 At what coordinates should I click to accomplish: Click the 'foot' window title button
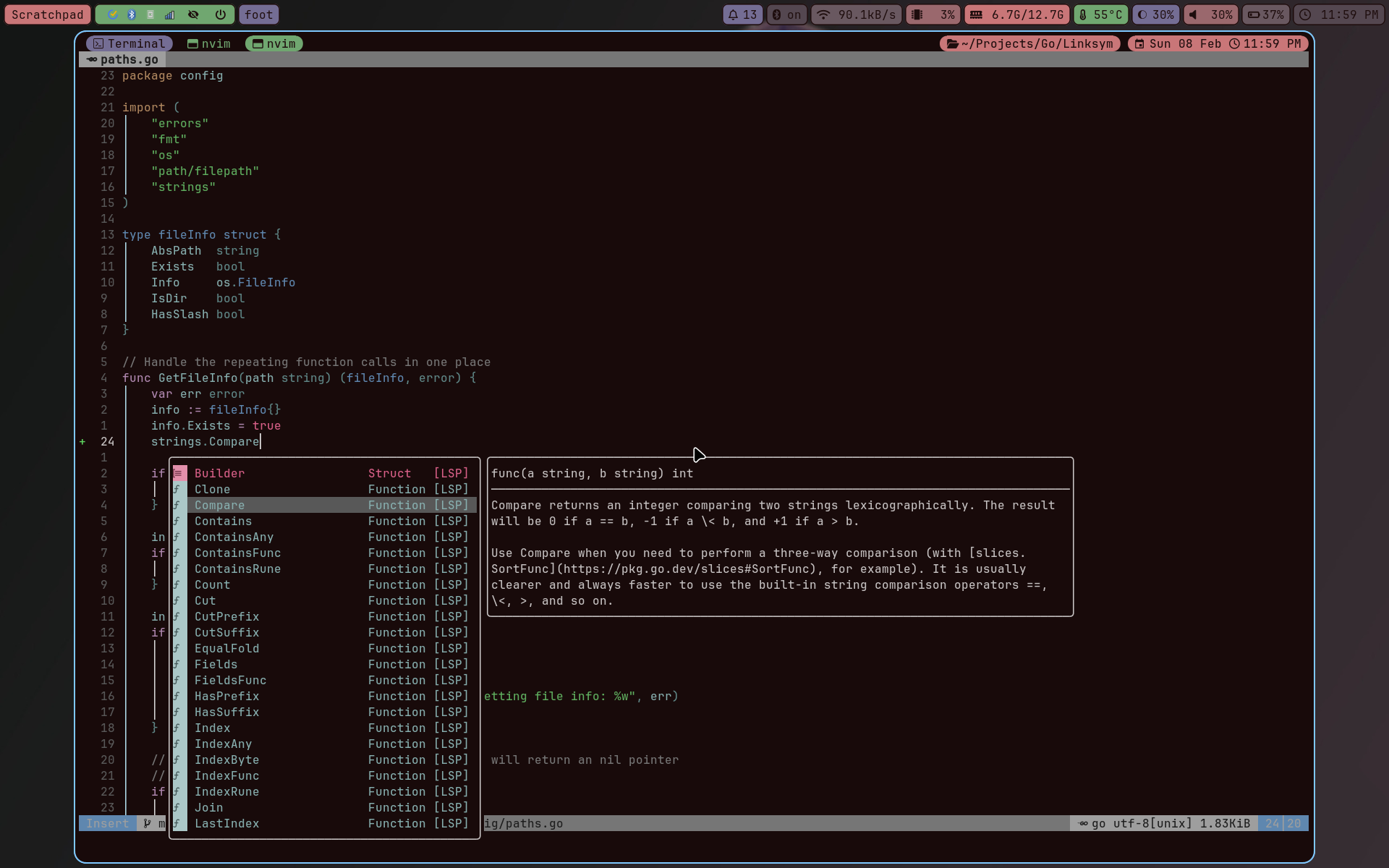258,14
